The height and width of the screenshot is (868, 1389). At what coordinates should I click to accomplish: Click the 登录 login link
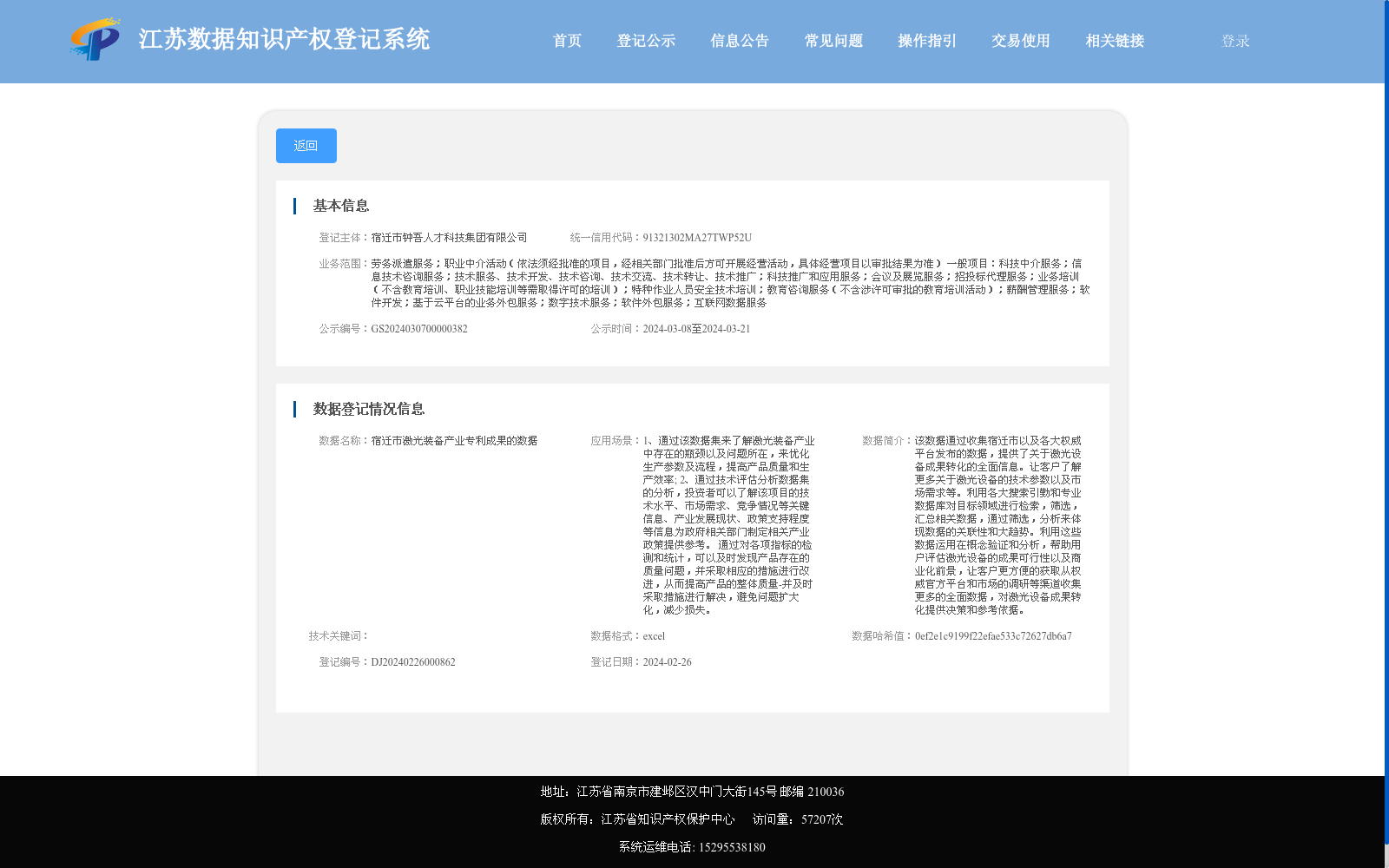1235,41
